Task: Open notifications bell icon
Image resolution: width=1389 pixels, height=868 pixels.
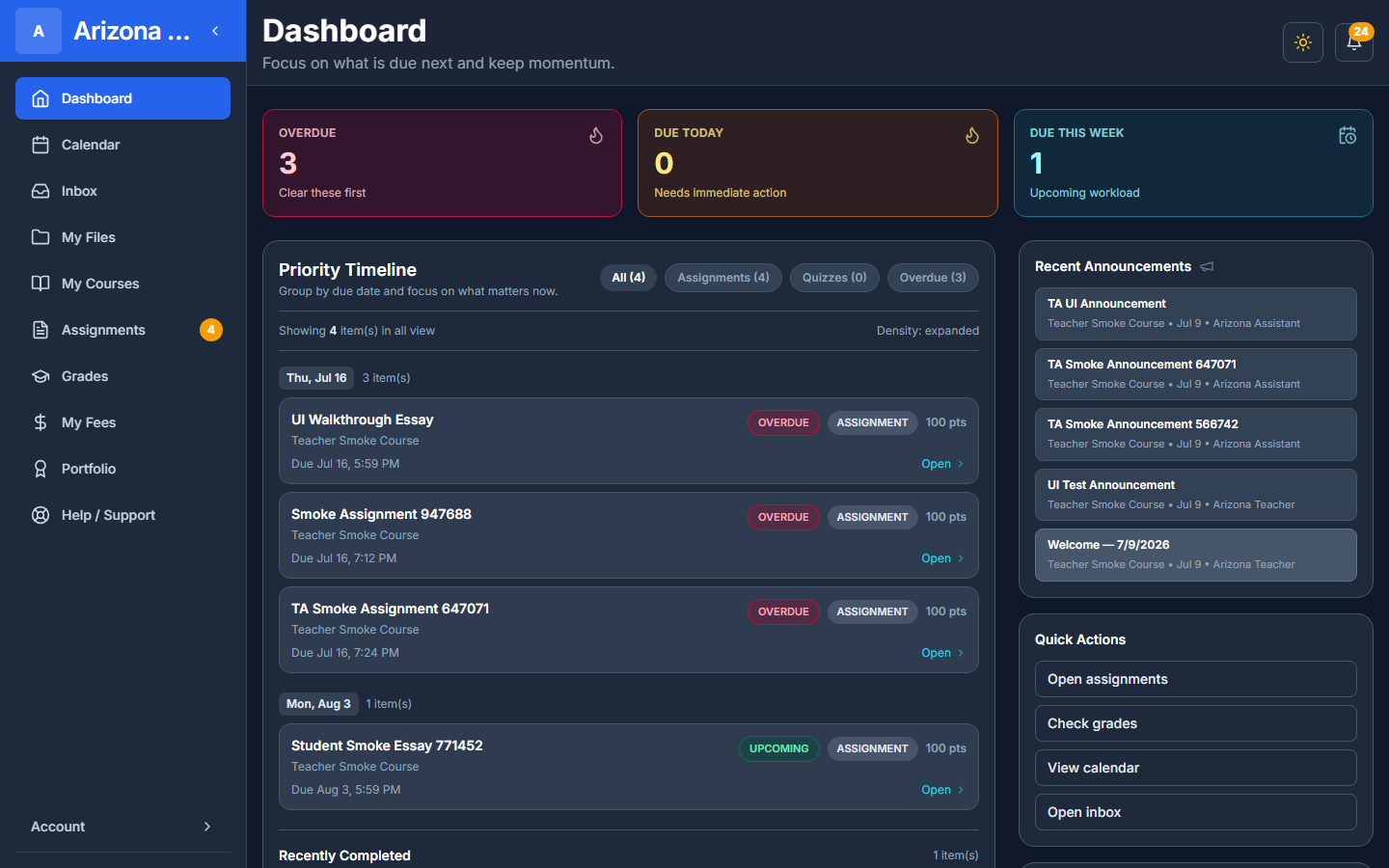Action: point(1354,42)
